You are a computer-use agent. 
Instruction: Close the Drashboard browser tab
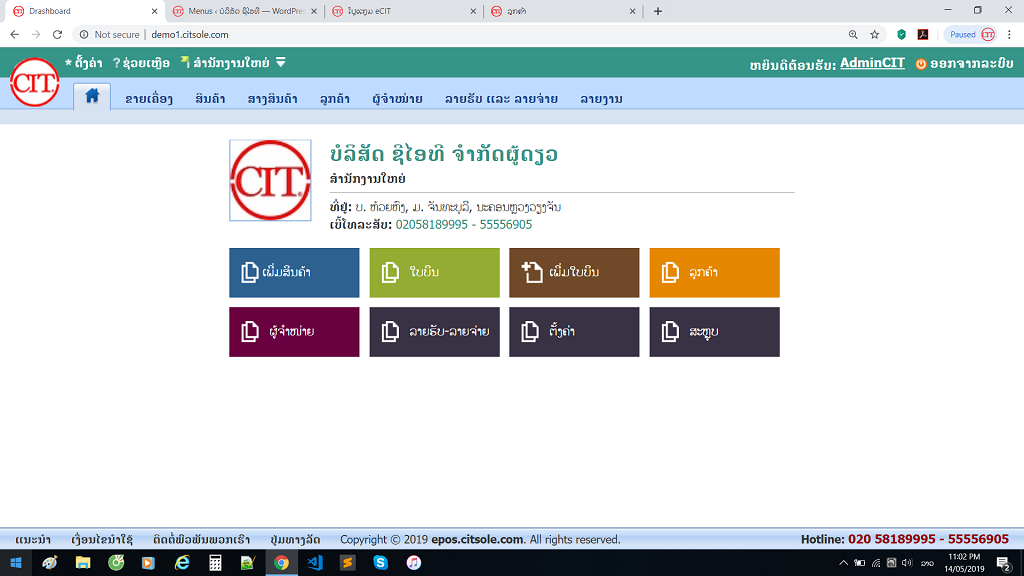tap(154, 11)
